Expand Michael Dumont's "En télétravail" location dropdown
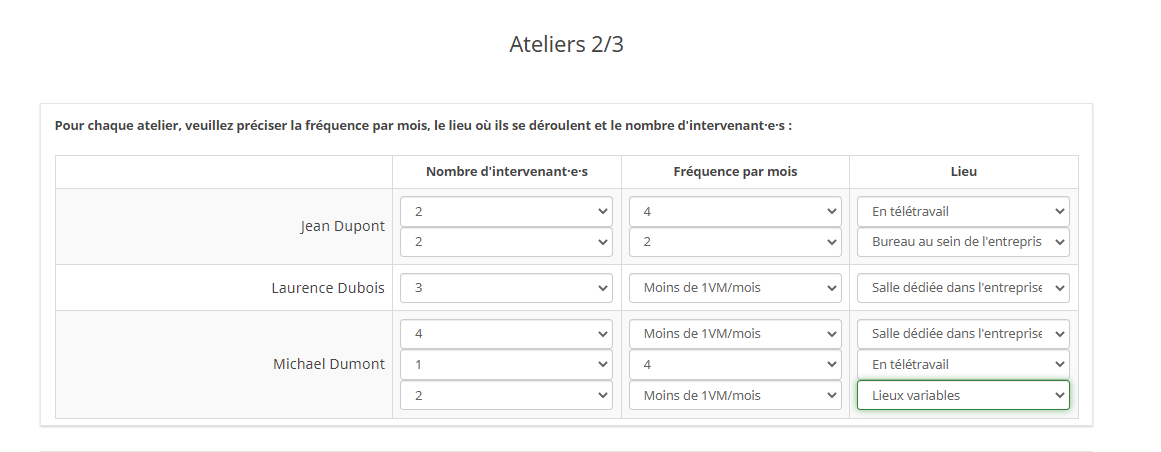This screenshot has height=452, width=1161. (x=963, y=364)
